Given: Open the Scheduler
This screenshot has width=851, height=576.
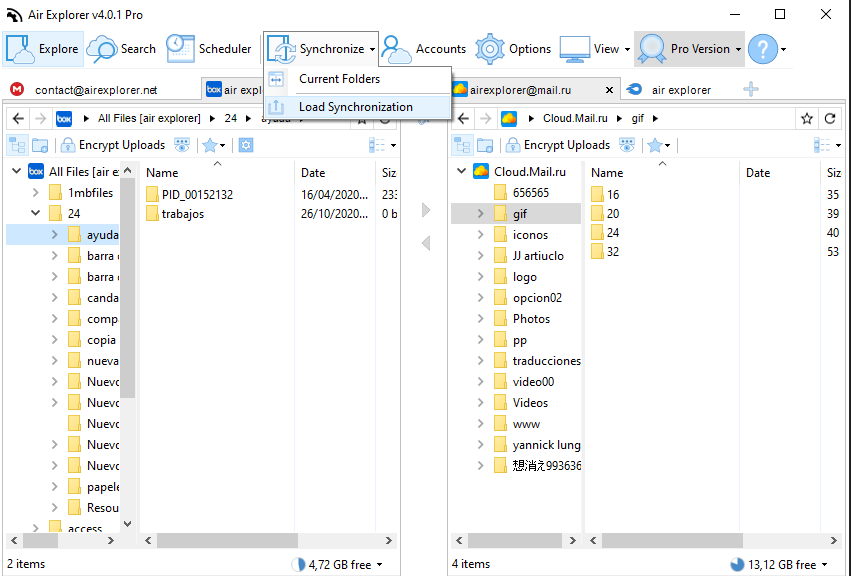Looking at the screenshot, I should pyautogui.click(x=209, y=49).
